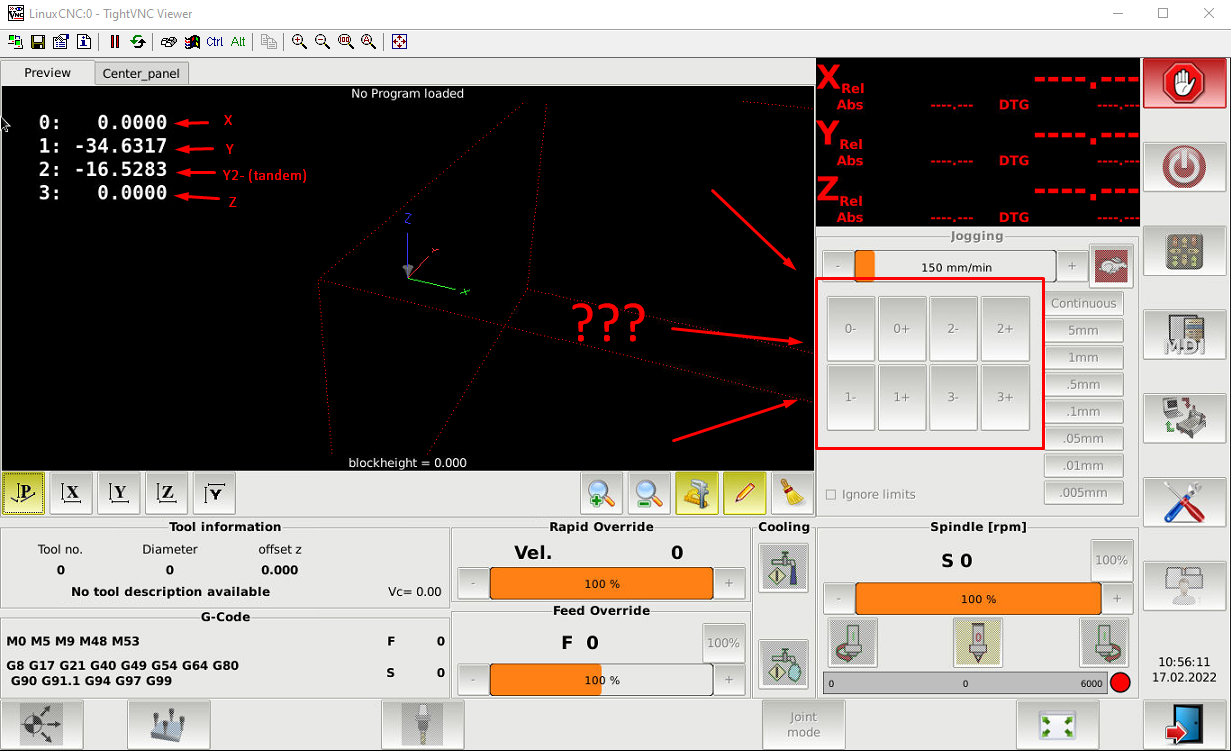The width and height of the screenshot is (1231, 751).
Task: Select the .5mm jog increment
Action: click(1083, 384)
